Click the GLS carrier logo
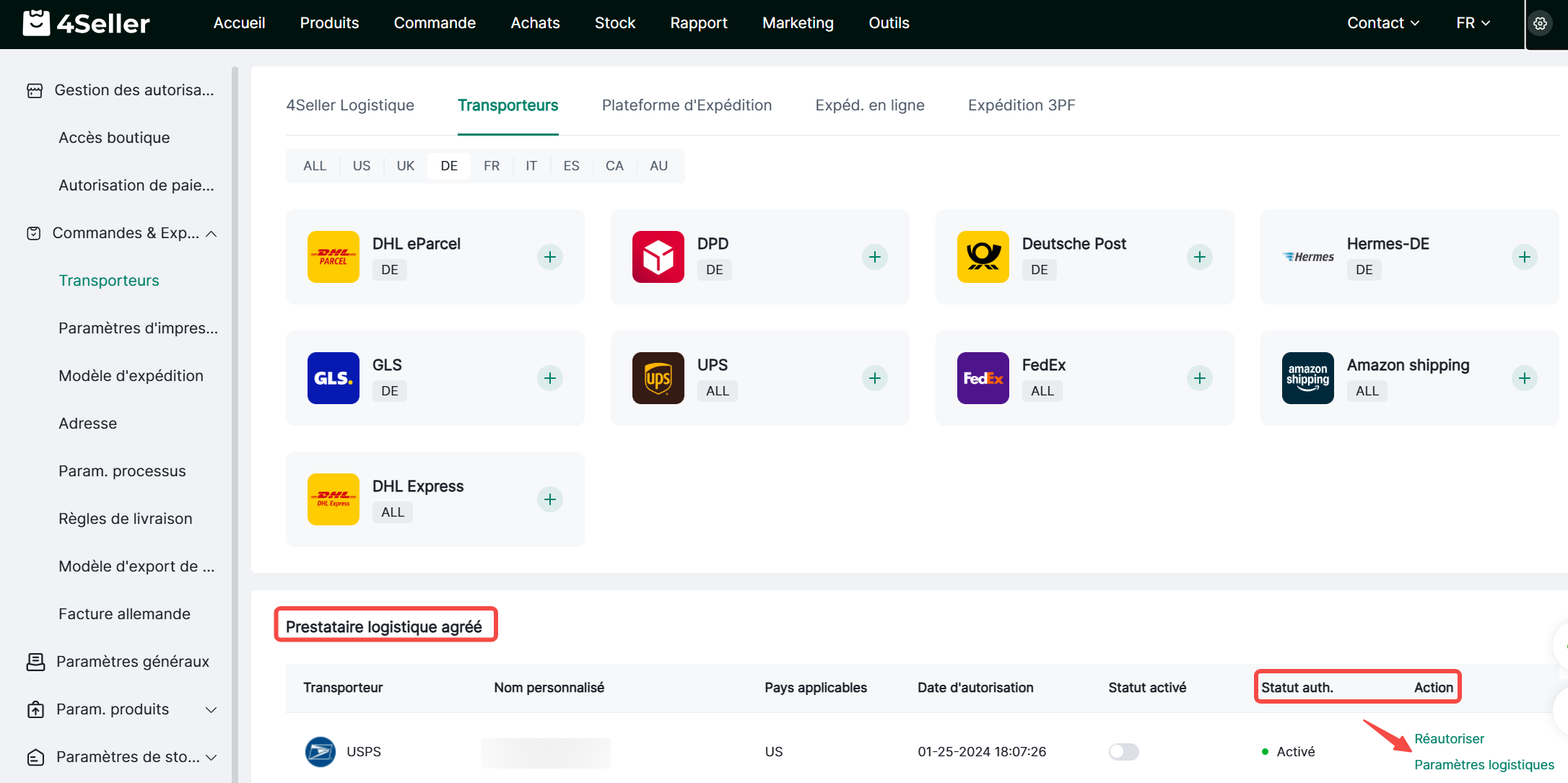The height and width of the screenshot is (783, 1568). 333,378
